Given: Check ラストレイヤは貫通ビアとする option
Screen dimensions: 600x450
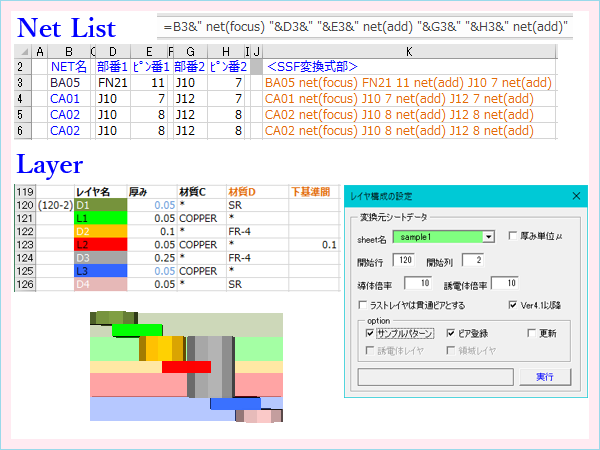Looking at the screenshot, I should click(x=363, y=304).
